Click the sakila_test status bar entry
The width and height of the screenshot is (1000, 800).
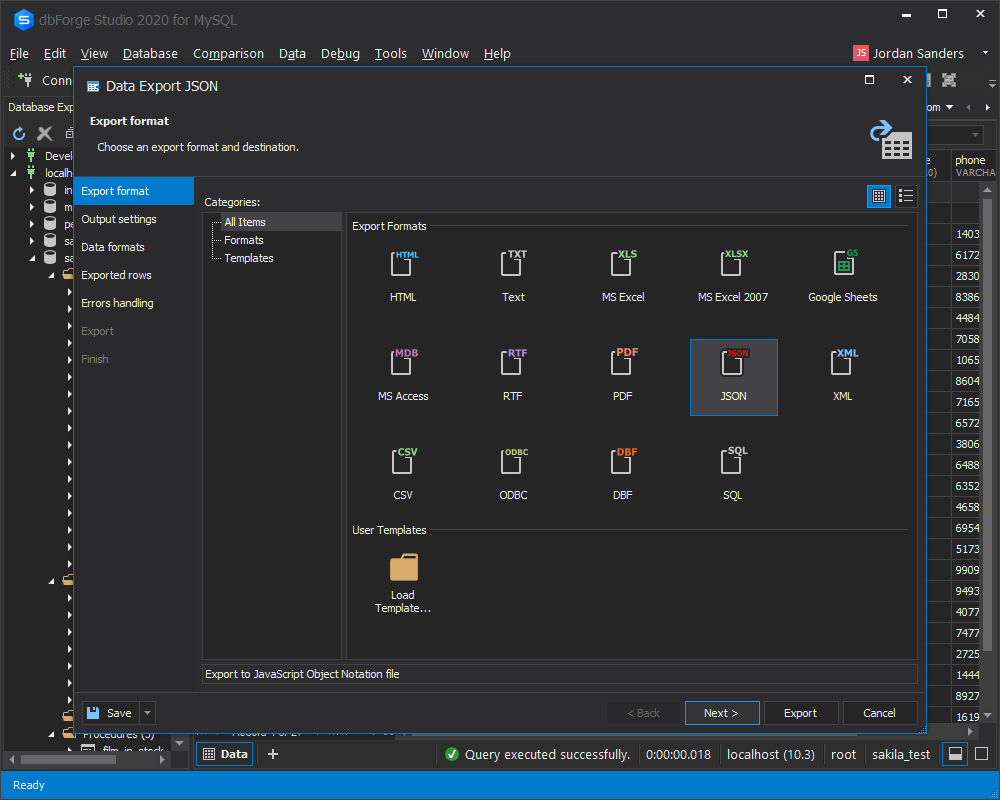pyautogui.click(x=901, y=754)
